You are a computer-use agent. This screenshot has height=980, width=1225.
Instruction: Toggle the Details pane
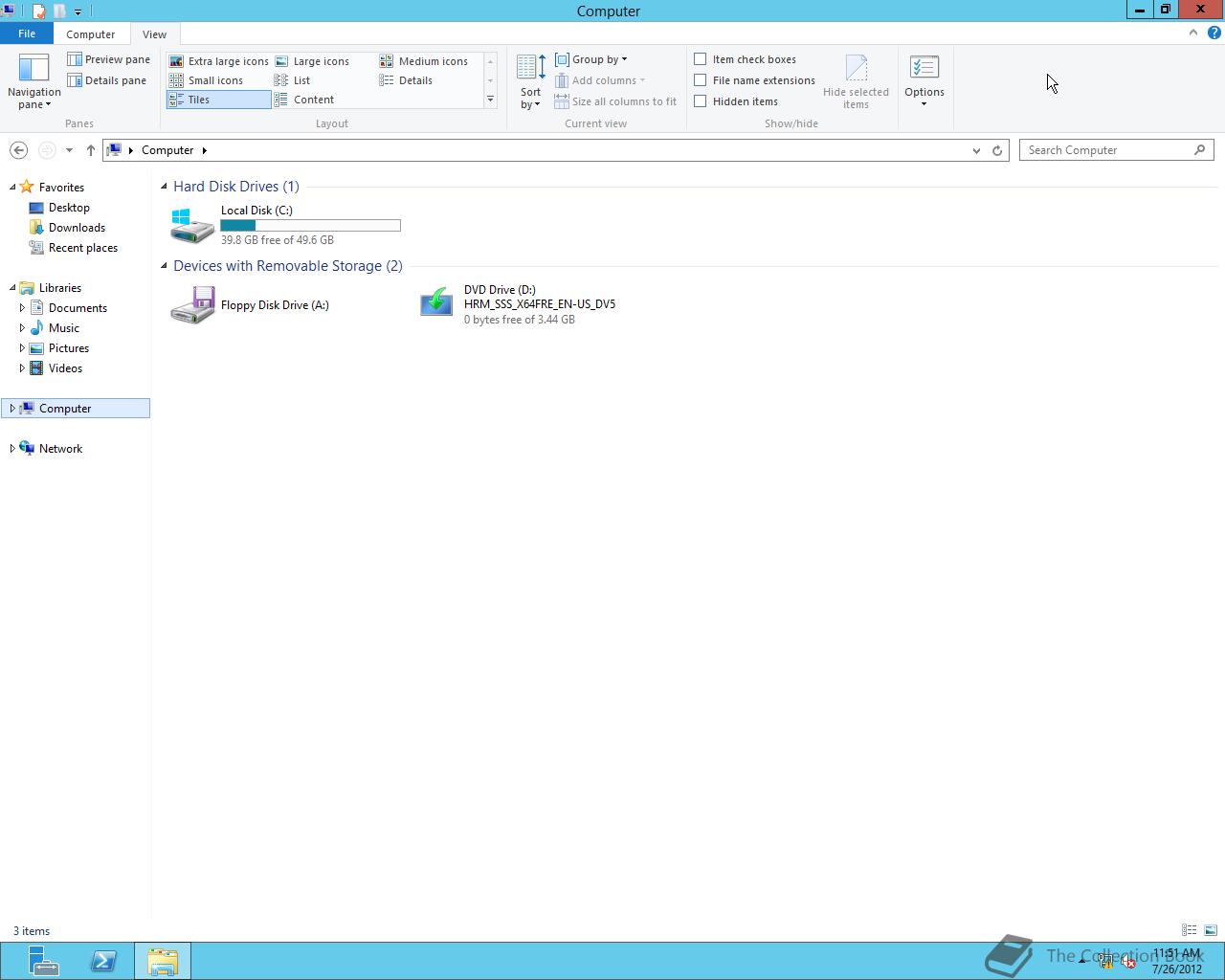pyautogui.click(x=106, y=80)
